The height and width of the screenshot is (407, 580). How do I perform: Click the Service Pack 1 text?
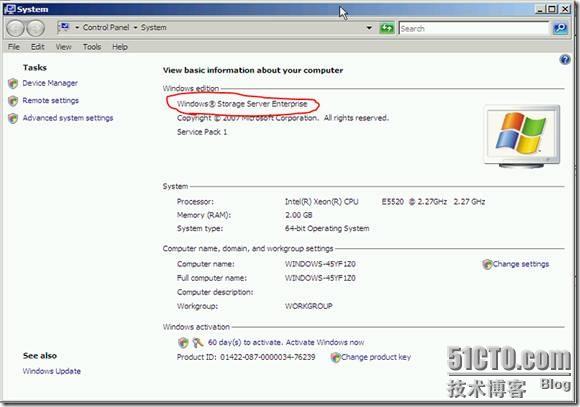[x=202, y=132]
